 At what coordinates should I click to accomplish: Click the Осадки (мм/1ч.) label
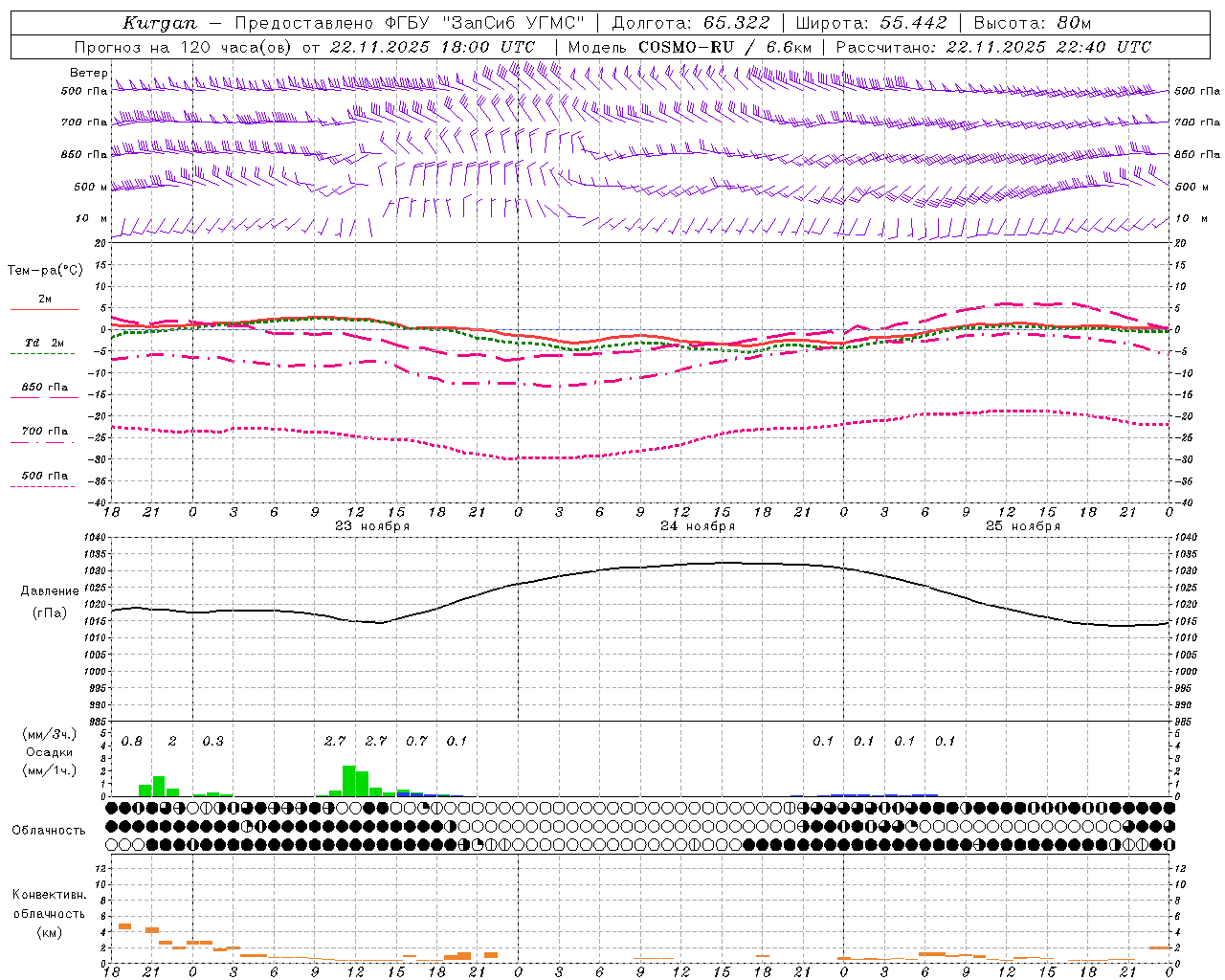pos(48,761)
